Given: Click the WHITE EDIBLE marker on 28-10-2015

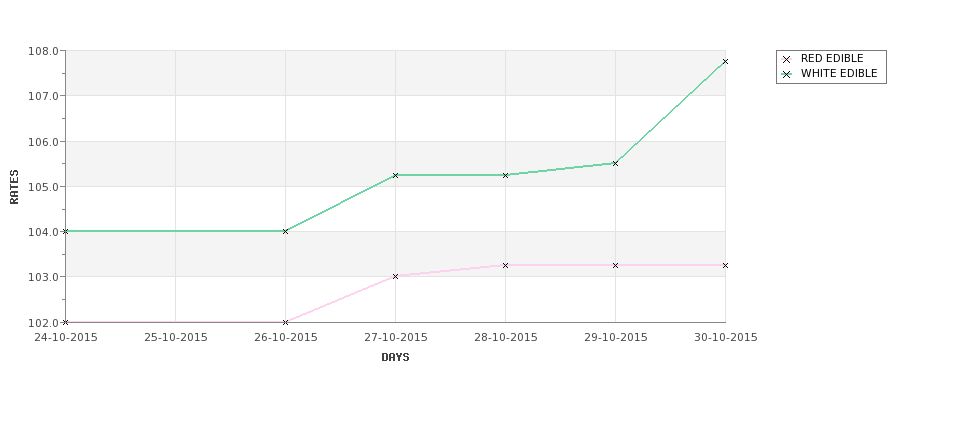Looking at the screenshot, I should (x=506, y=175).
